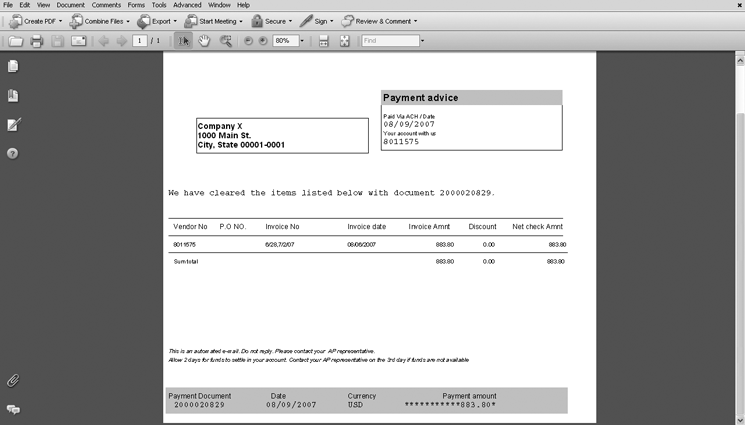The image size is (745, 425).
Task: Click the How To help icon
Action: [x=13, y=154]
